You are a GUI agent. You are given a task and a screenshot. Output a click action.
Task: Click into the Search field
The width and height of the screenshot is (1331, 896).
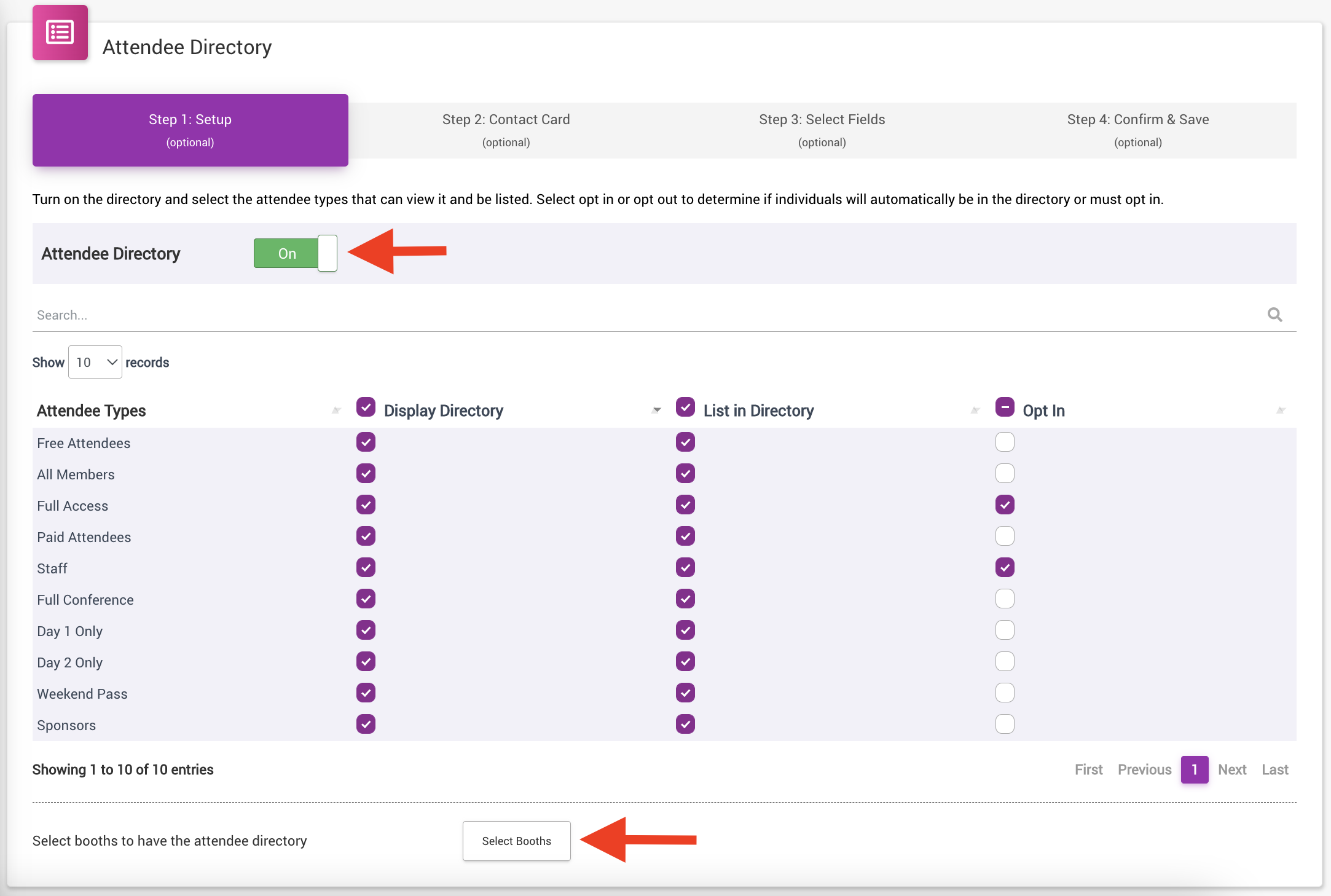point(614,315)
